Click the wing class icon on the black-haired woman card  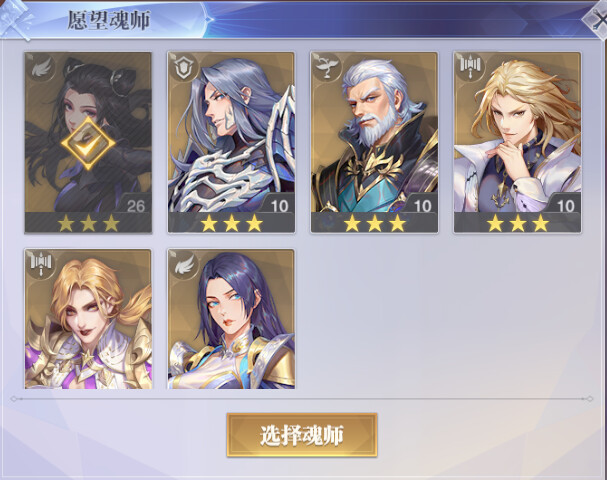(41, 68)
